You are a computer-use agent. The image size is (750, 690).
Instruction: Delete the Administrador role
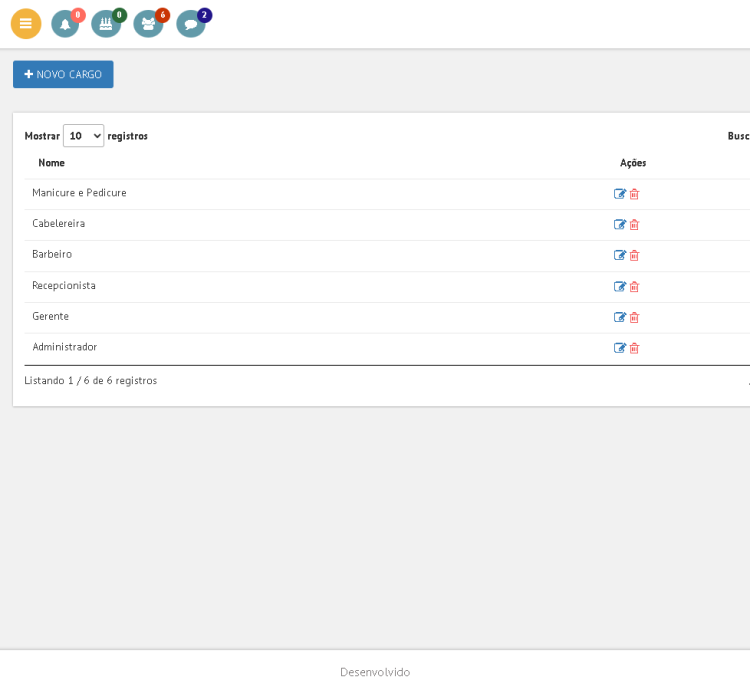[x=634, y=349]
